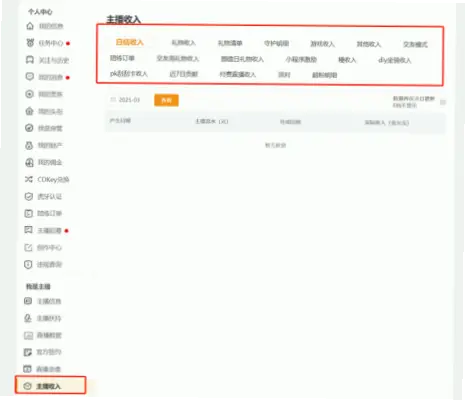Open 我的佣金 in the sidebar
Image resolution: width=465 pixels, height=400 pixels.
[44, 162]
